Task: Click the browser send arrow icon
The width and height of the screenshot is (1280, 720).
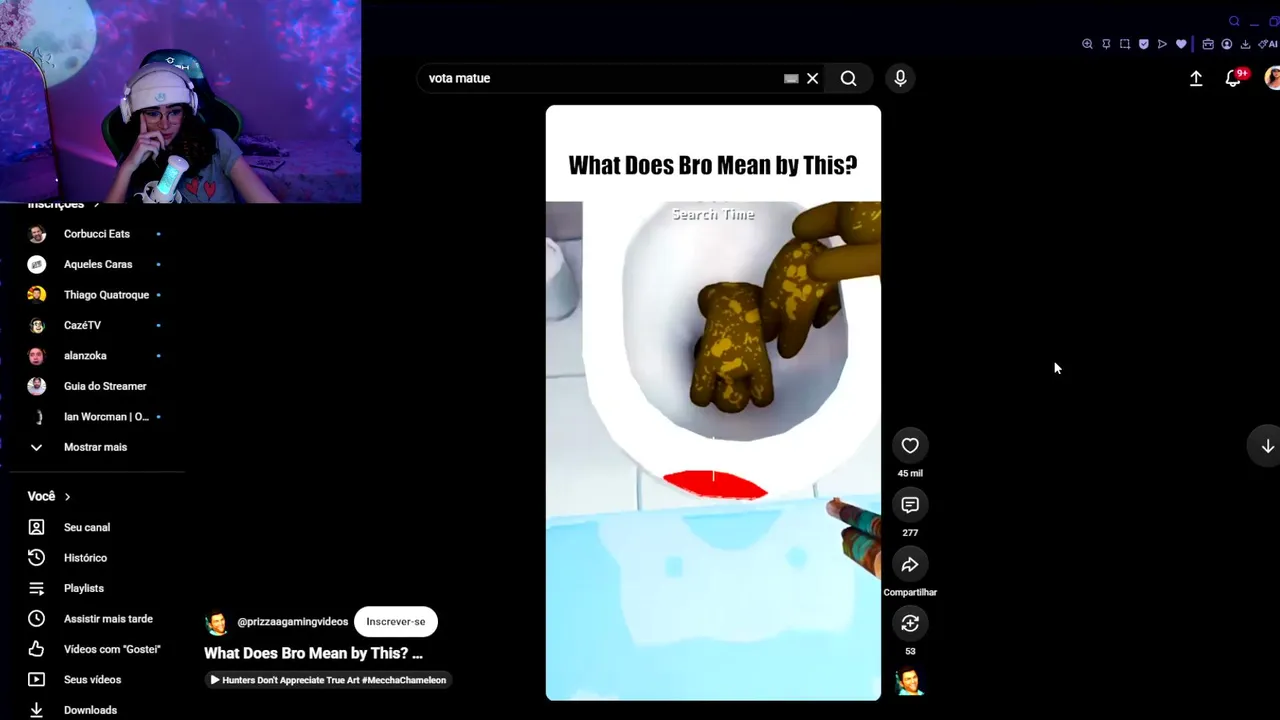Action: (x=1162, y=44)
